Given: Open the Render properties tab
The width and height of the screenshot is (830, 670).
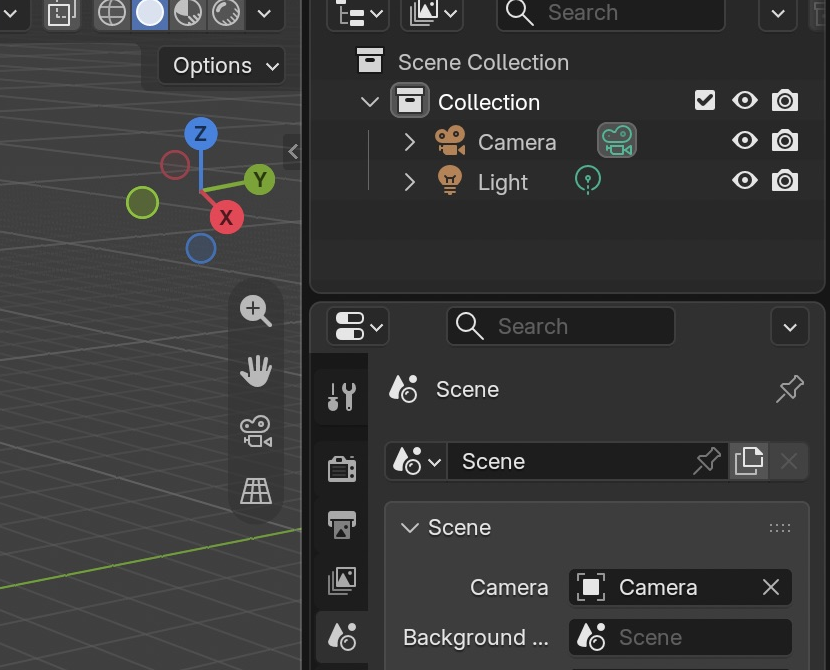Looking at the screenshot, I should (341, 468).
